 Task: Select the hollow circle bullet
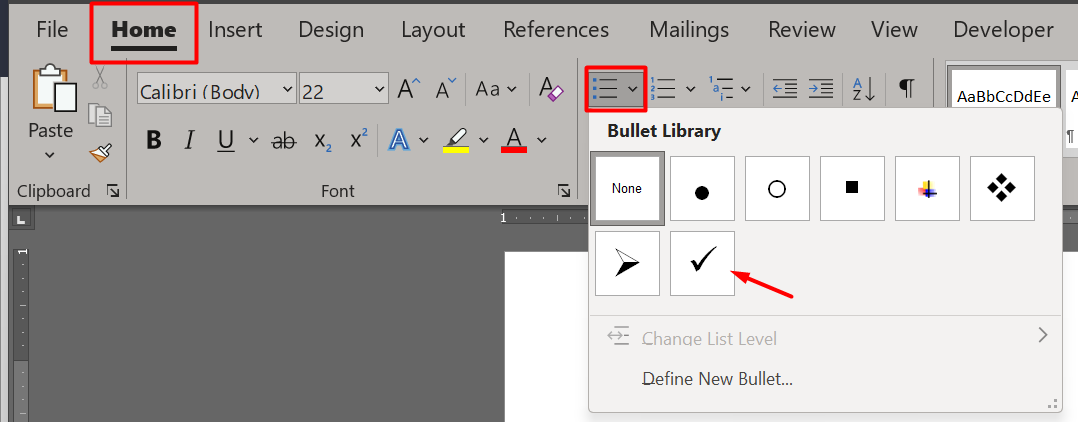tap(777, 188)
